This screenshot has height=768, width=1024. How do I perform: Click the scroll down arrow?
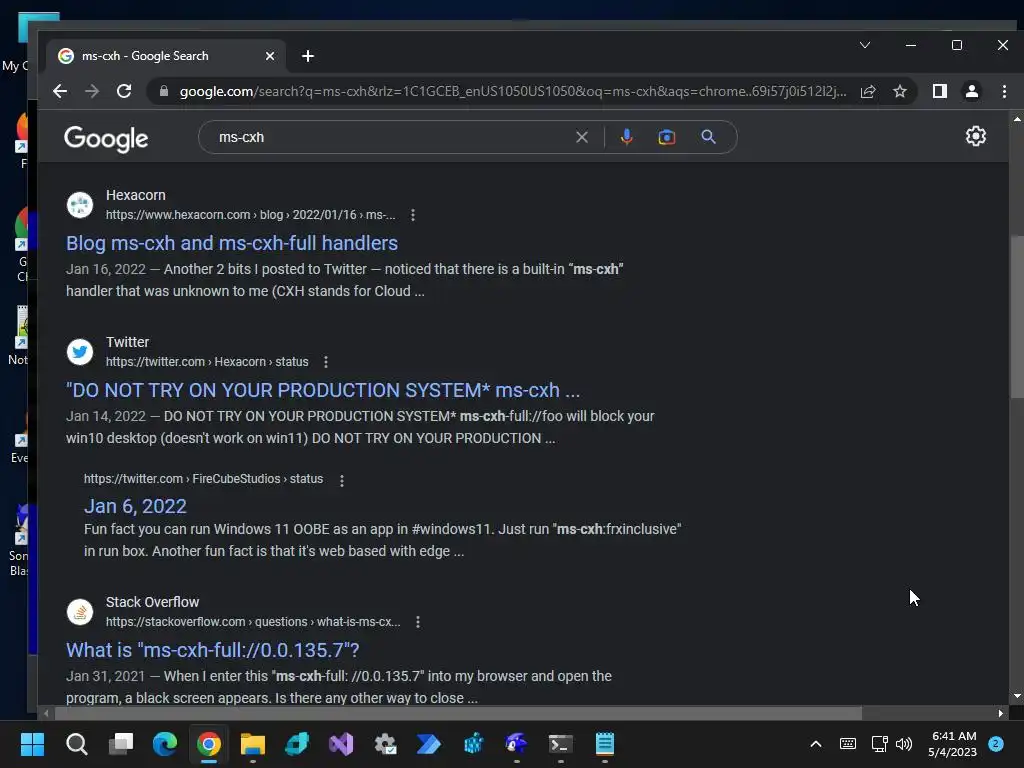[x=1017, y=696]
